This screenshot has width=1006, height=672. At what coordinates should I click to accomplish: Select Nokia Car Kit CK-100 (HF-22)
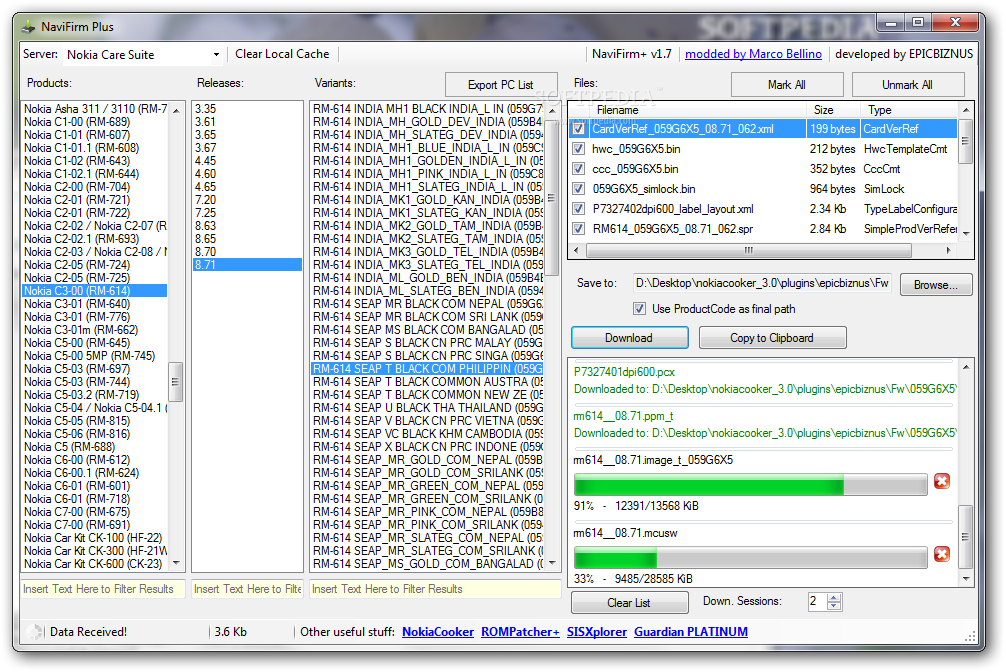pyautogui.click(x=94, y=538)
